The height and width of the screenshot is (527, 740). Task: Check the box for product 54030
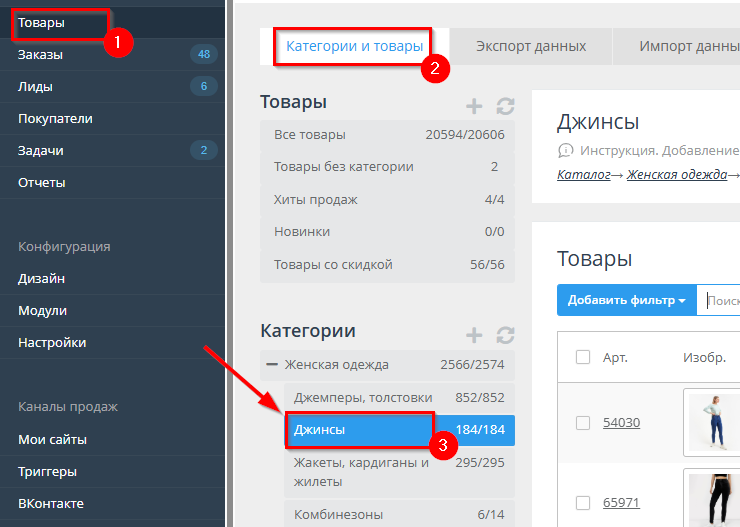tap(583, 423)
